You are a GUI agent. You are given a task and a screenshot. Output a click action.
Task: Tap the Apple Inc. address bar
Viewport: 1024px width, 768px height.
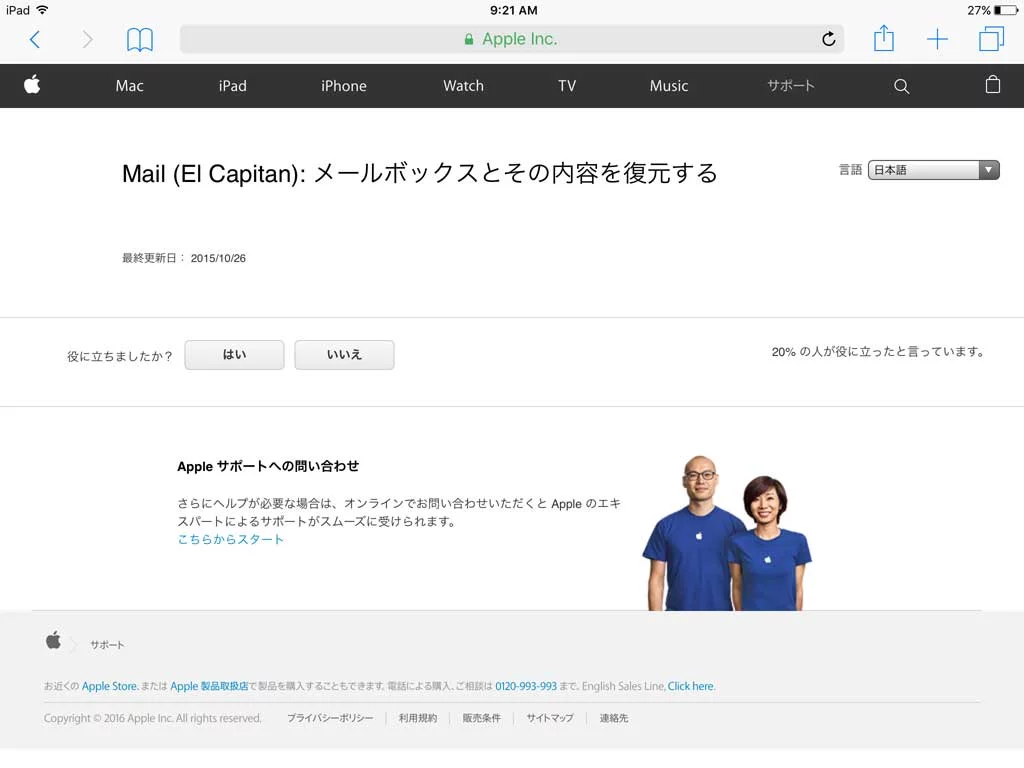coord(510,39)
